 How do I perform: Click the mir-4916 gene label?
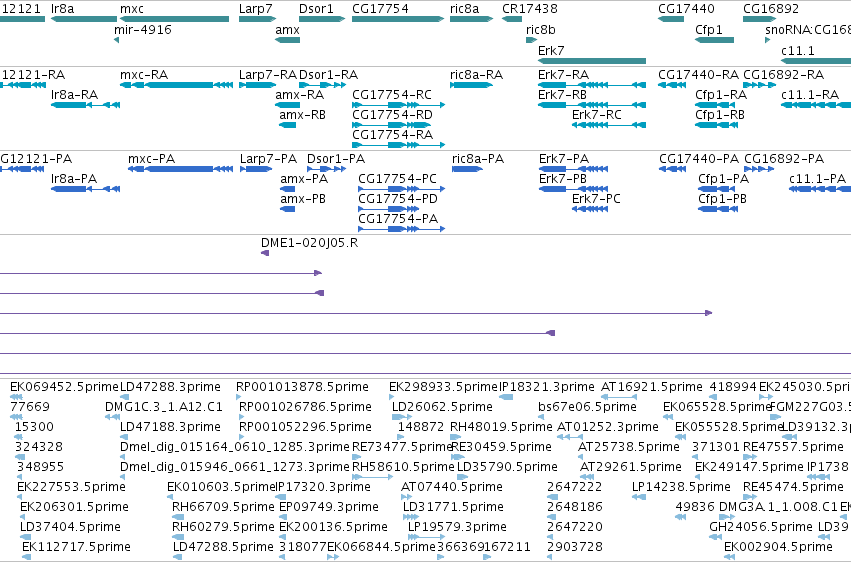point(143,29)
